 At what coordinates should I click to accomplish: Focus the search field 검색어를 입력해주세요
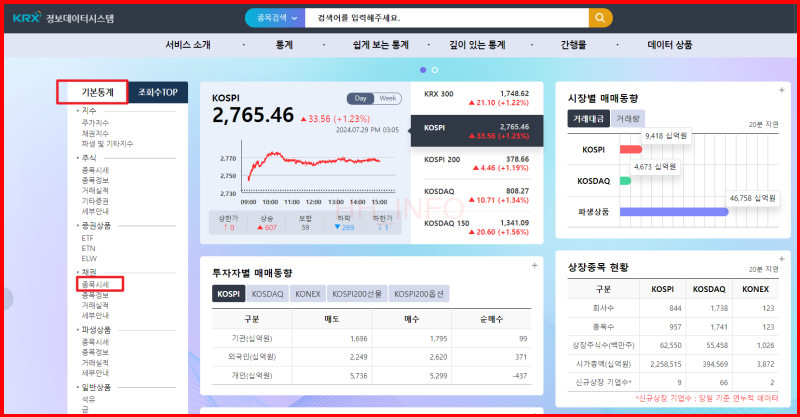point(446,18)
